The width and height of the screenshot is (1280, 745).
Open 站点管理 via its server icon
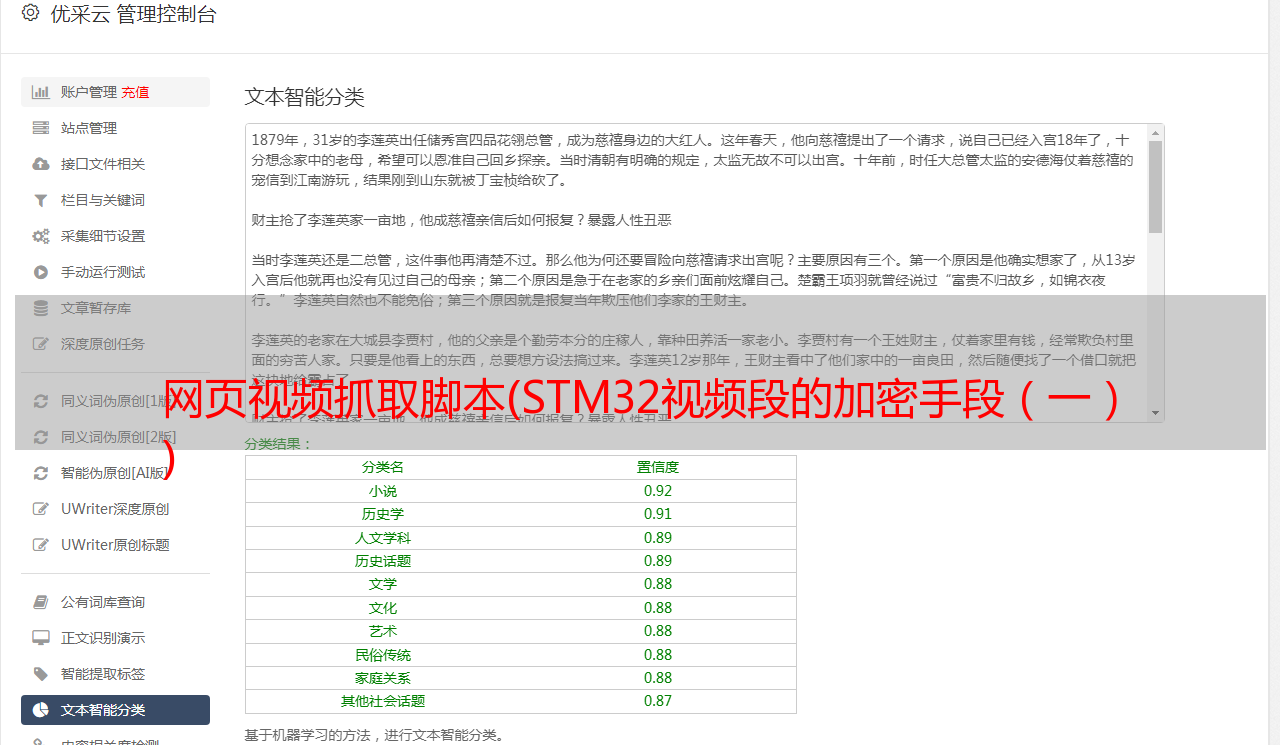point(41,128)
